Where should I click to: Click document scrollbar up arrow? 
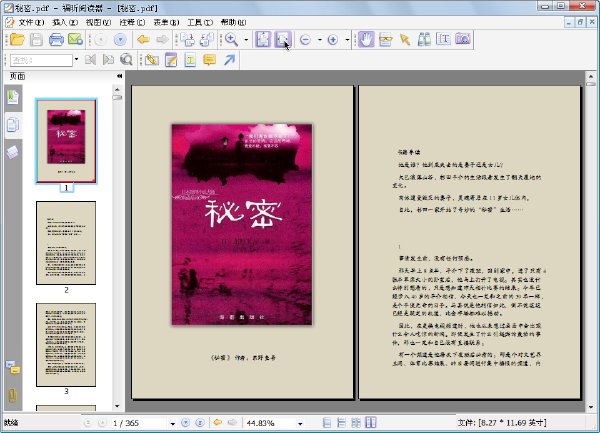pos(591,76)
